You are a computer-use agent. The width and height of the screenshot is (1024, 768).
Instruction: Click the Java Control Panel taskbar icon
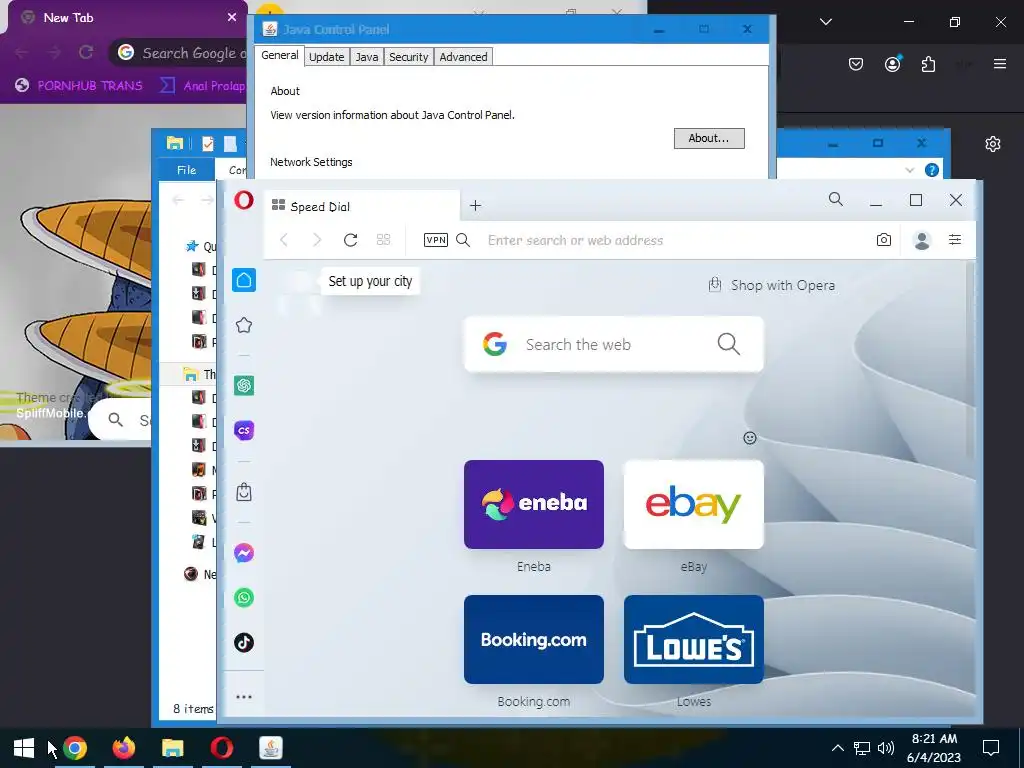point(270,748)
